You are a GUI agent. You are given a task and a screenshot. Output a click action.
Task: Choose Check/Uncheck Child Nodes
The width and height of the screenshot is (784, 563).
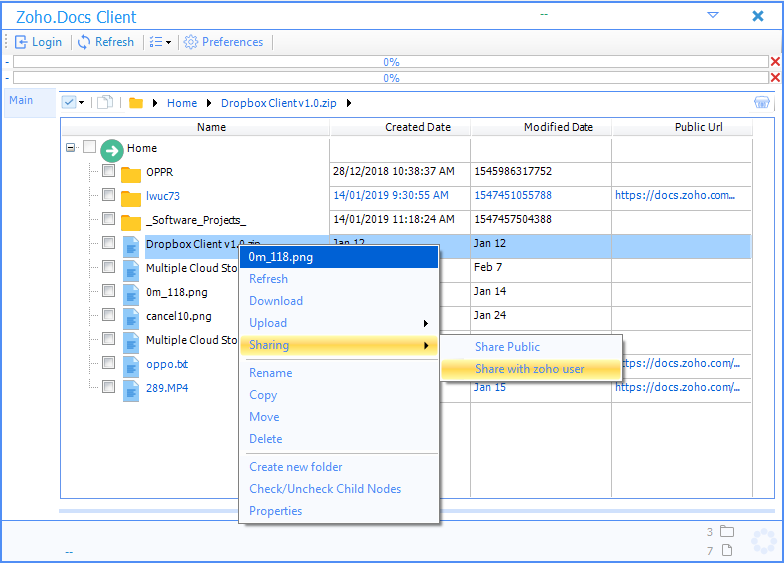click(x=339, y=489)
